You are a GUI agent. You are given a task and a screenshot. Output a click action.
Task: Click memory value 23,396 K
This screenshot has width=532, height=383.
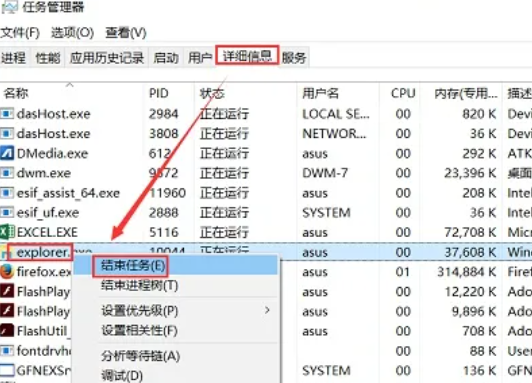click(x=470, y=173)
